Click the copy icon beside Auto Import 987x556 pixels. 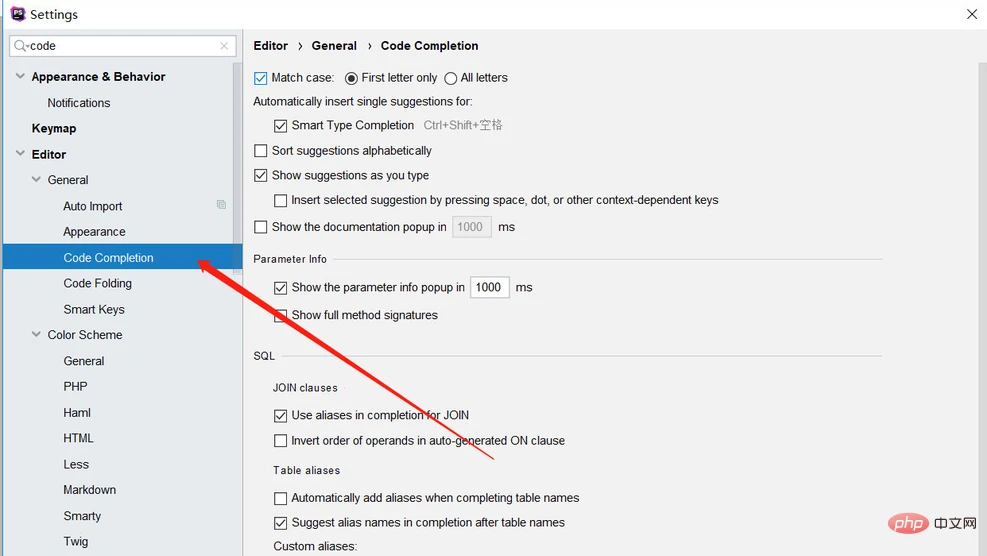coord(221,205)
